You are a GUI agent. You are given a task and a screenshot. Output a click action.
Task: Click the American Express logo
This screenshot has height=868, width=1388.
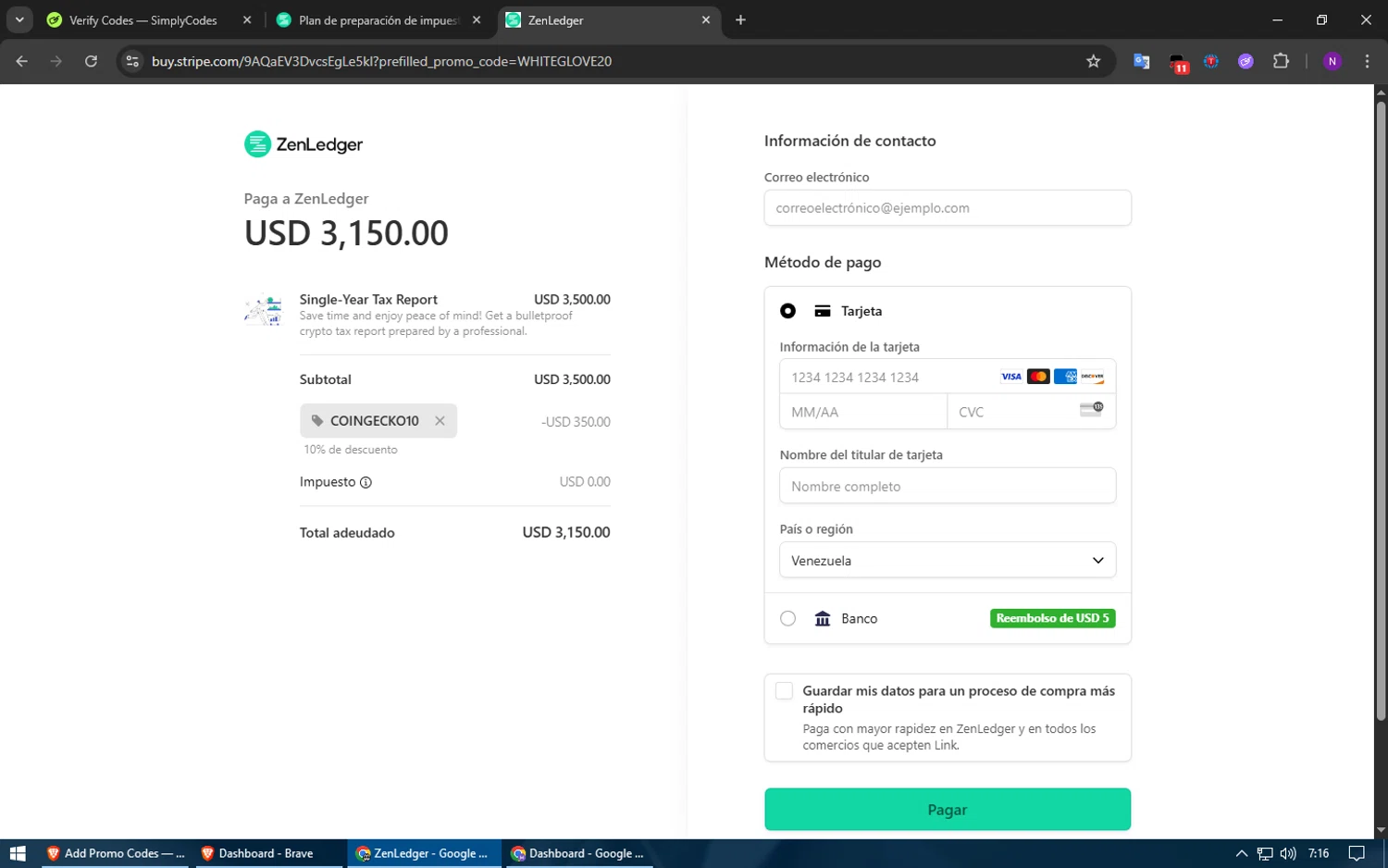1065,377
